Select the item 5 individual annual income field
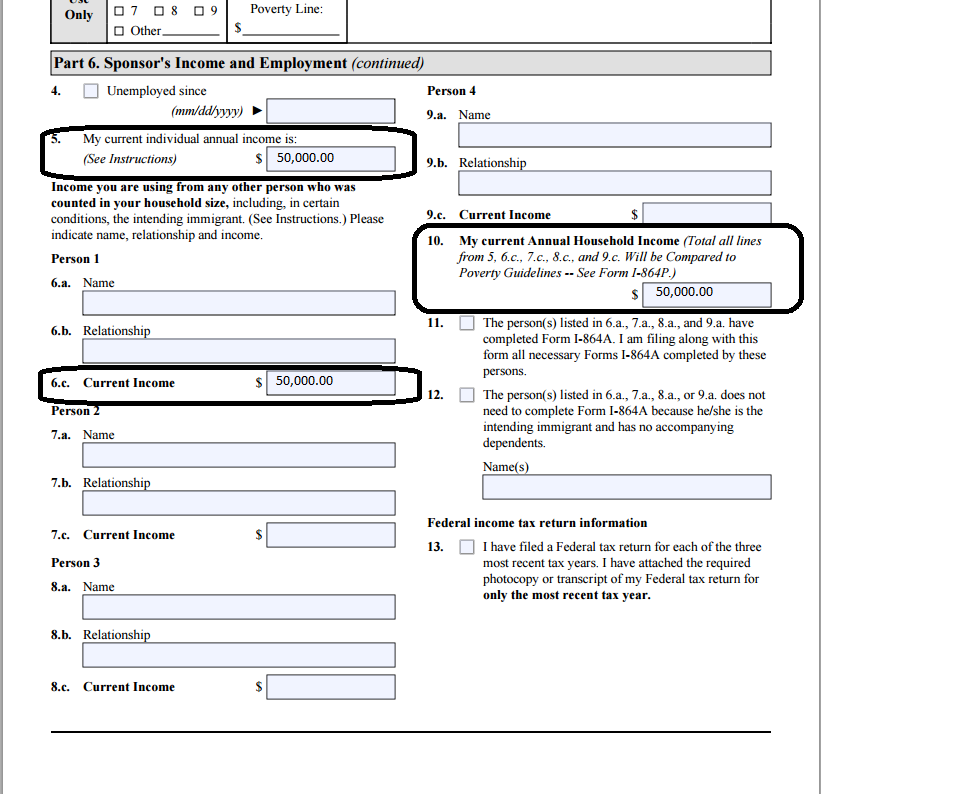This screenshot has width=960, height=794. tap(331, 159)
